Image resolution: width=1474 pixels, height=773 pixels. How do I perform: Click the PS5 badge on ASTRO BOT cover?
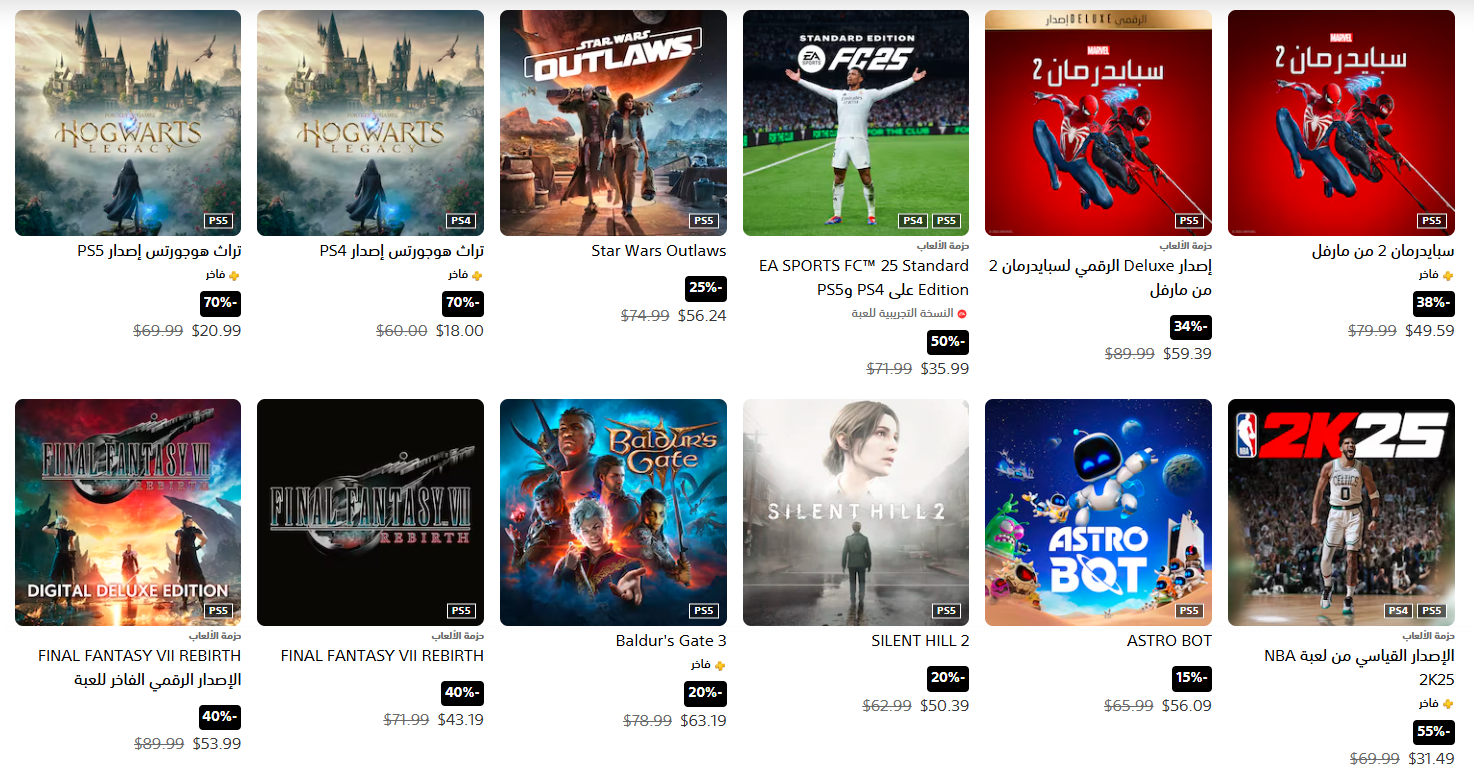(x=1189, y=611)
